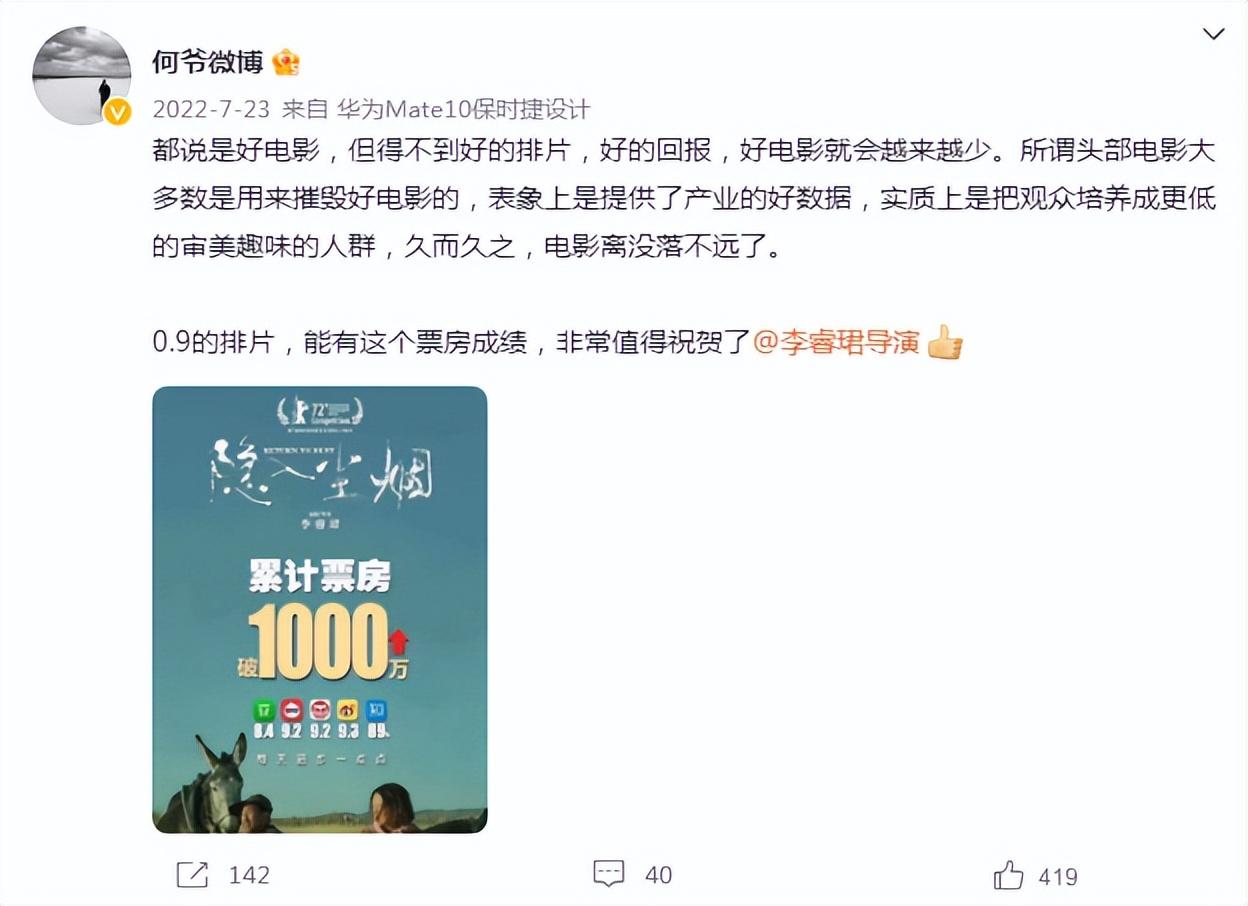
Task: Click the comment count 40
Action: click(x=658, y=875)
